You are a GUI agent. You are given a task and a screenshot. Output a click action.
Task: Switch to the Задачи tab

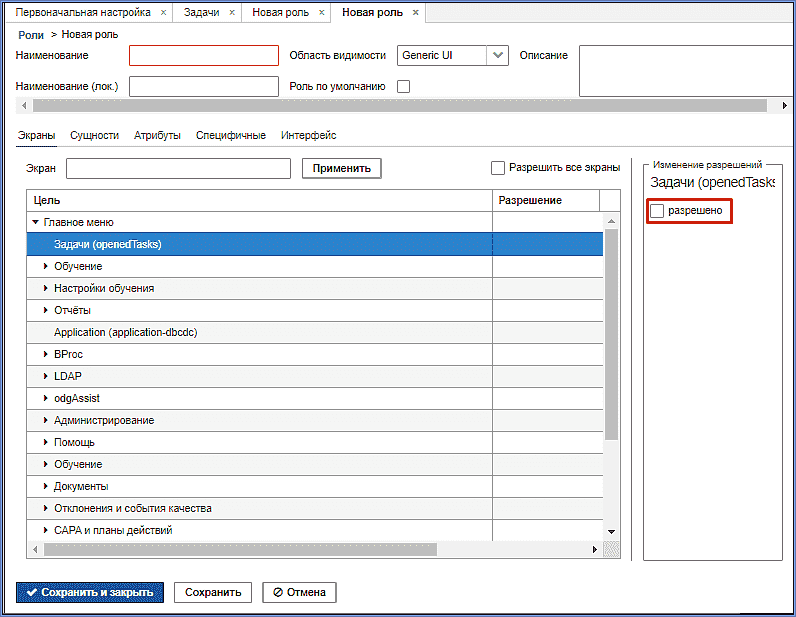point(202,12)
